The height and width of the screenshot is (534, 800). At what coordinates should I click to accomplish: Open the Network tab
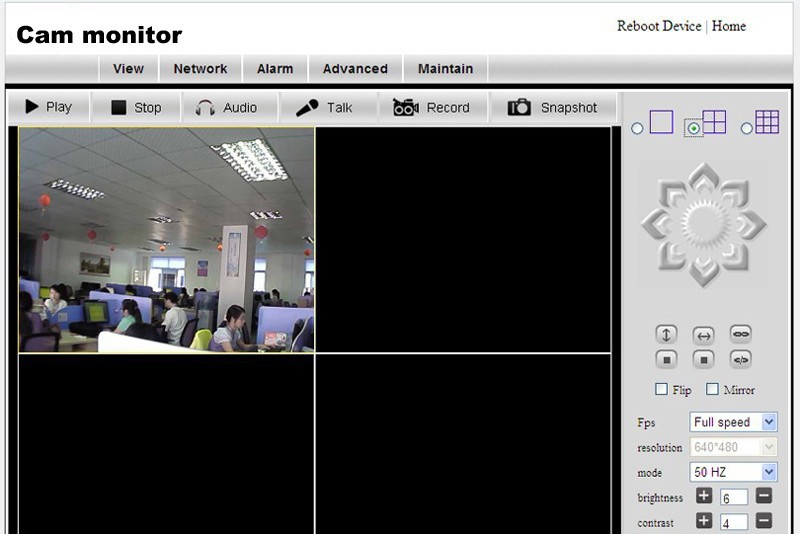[200, 69]
